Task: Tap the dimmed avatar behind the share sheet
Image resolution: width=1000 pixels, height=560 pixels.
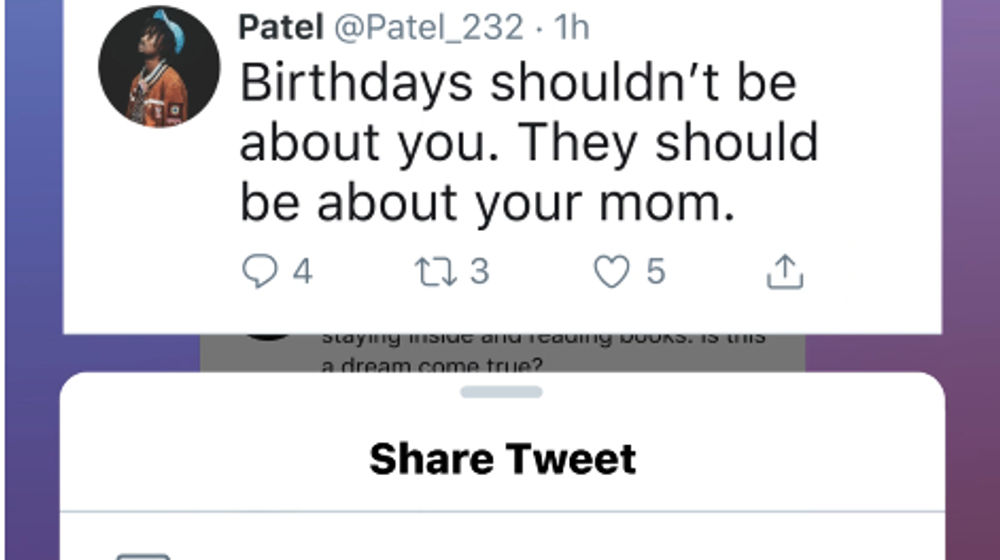Action: [266, 340]
